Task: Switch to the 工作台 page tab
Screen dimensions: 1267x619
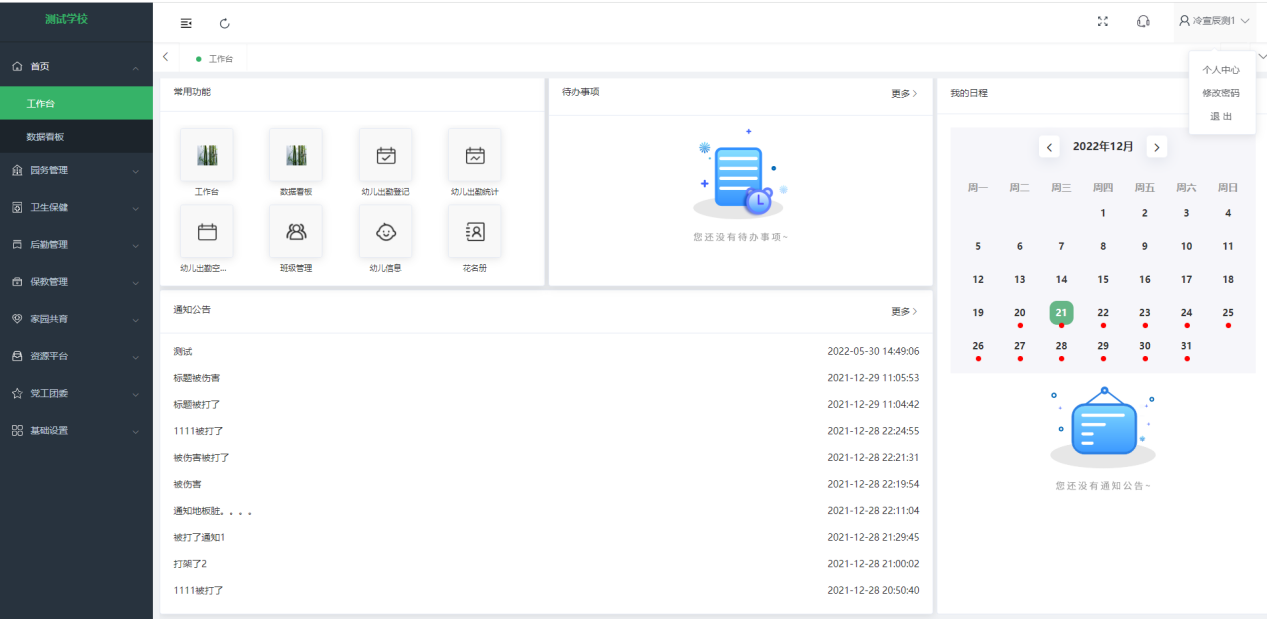Action: pos(213,59)
